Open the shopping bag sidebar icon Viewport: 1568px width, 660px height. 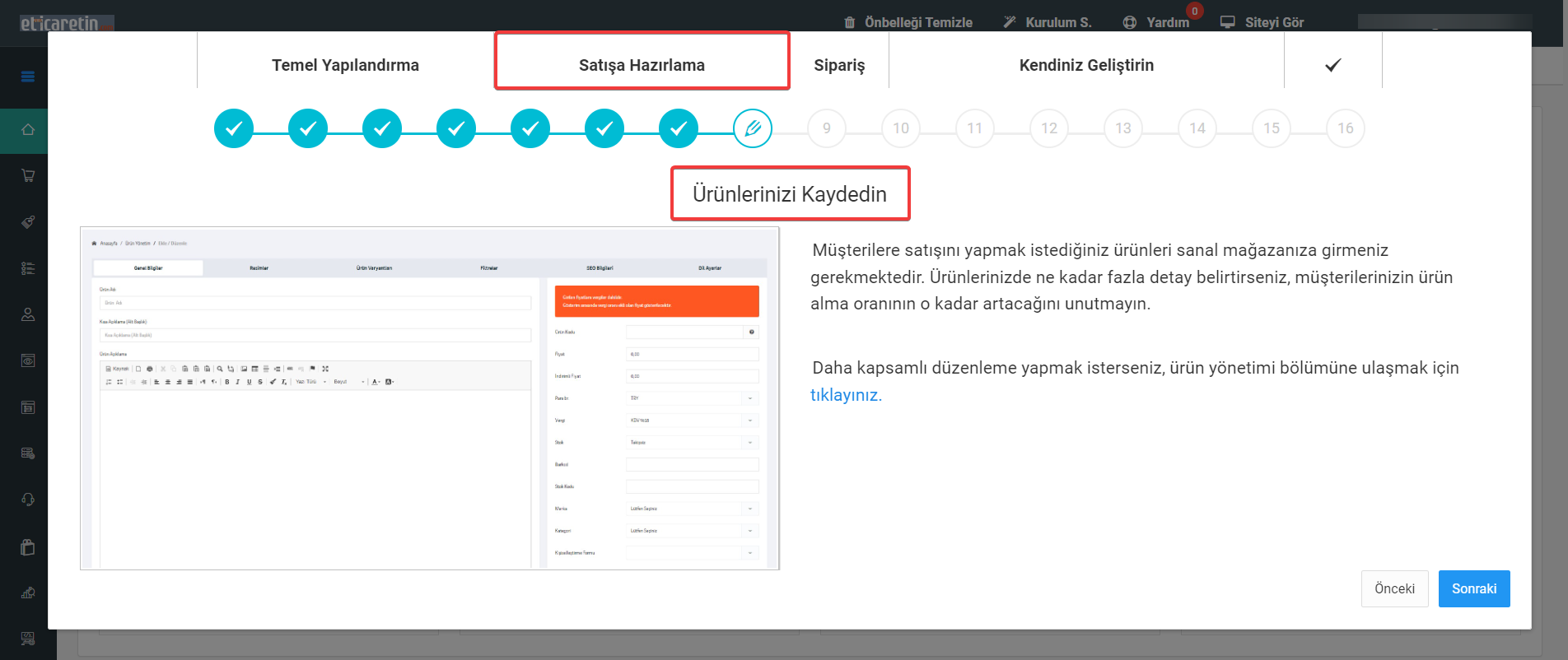(28, 546)
